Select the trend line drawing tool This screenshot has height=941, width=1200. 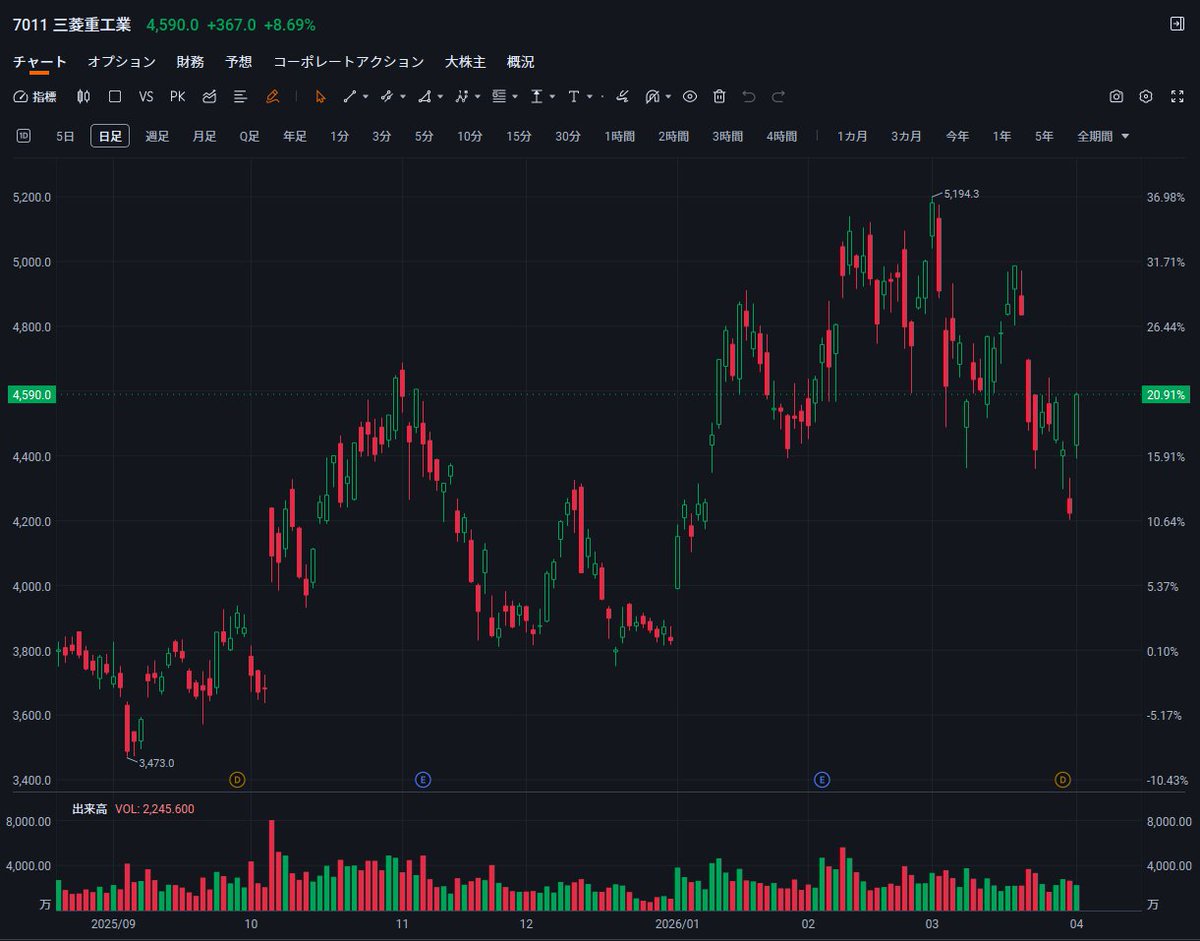coord(350,97)
